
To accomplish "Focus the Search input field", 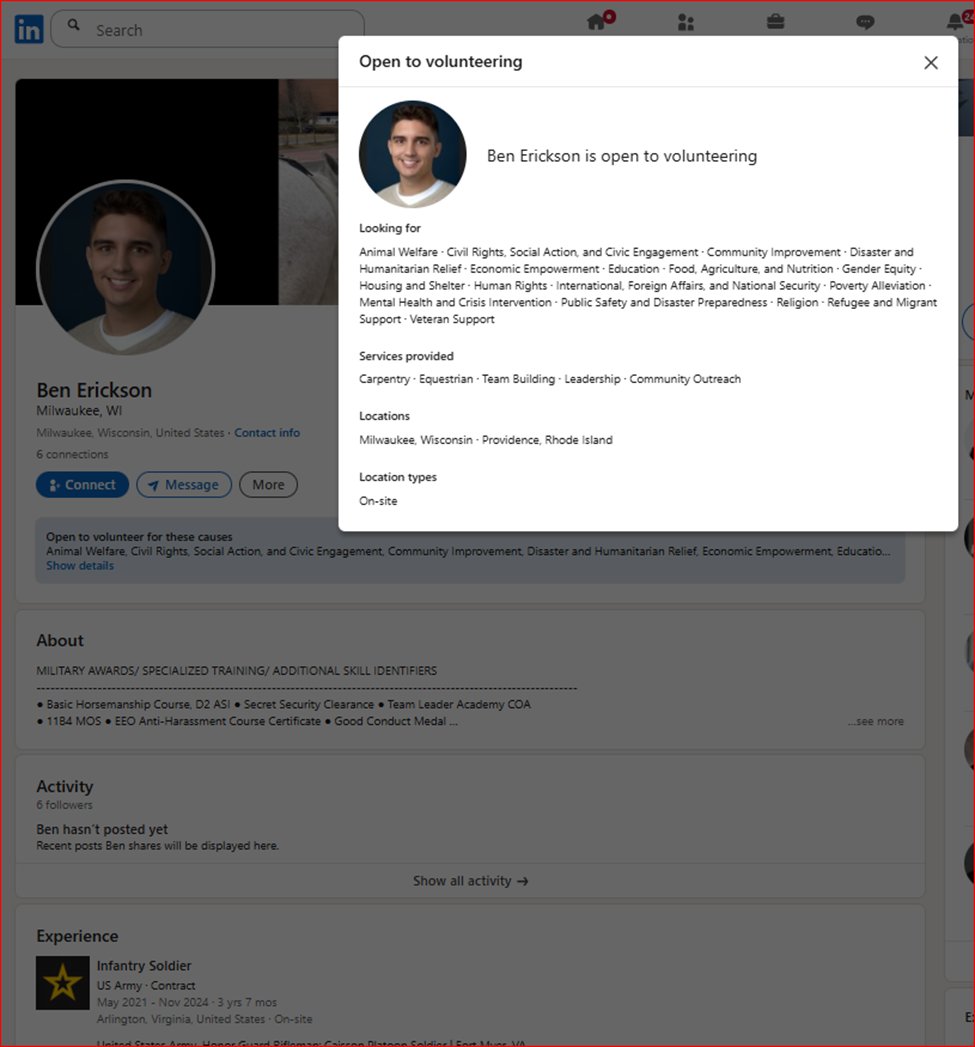I will (x=208, y=29).
